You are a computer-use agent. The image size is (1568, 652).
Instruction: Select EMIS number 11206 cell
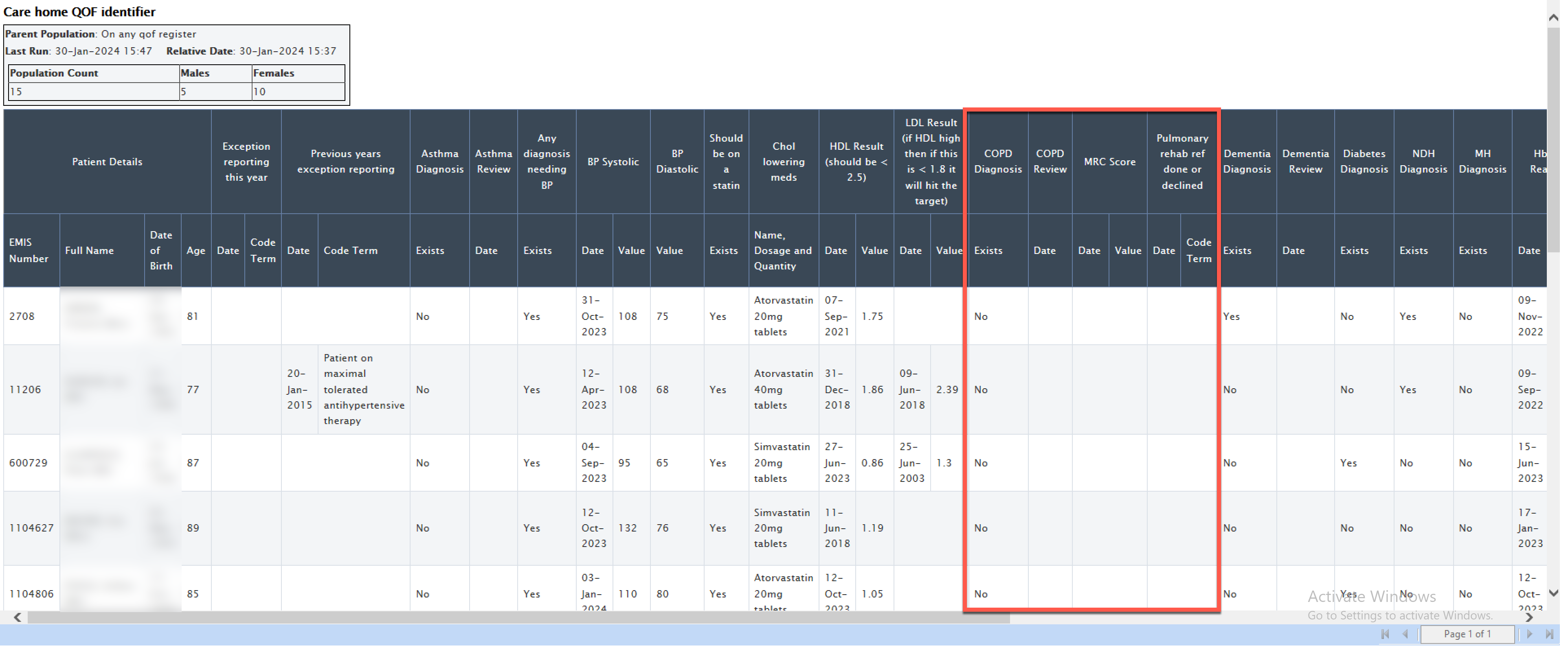pyautogui.click(x=32, y=389)
